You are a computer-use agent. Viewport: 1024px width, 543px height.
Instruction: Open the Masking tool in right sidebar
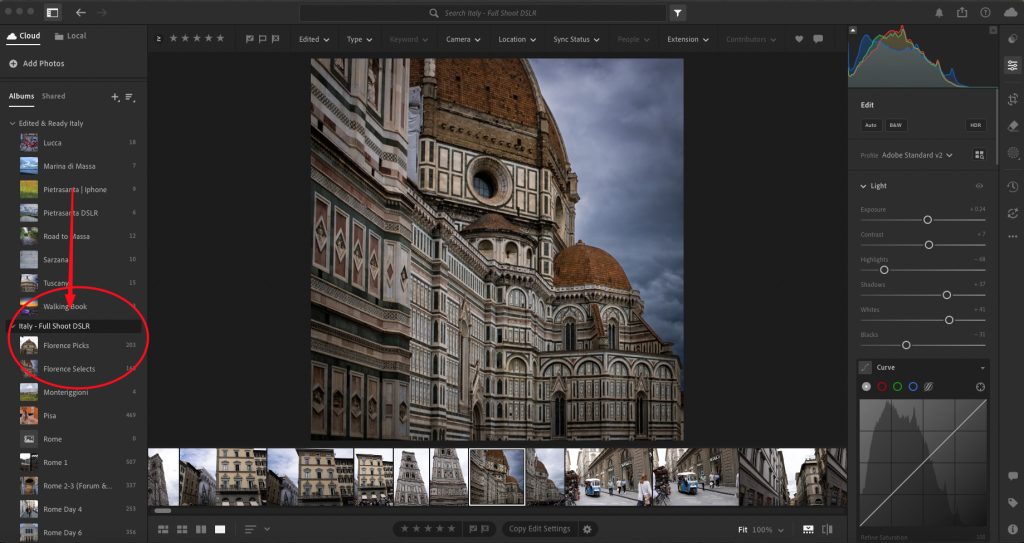coord(1012,153)
